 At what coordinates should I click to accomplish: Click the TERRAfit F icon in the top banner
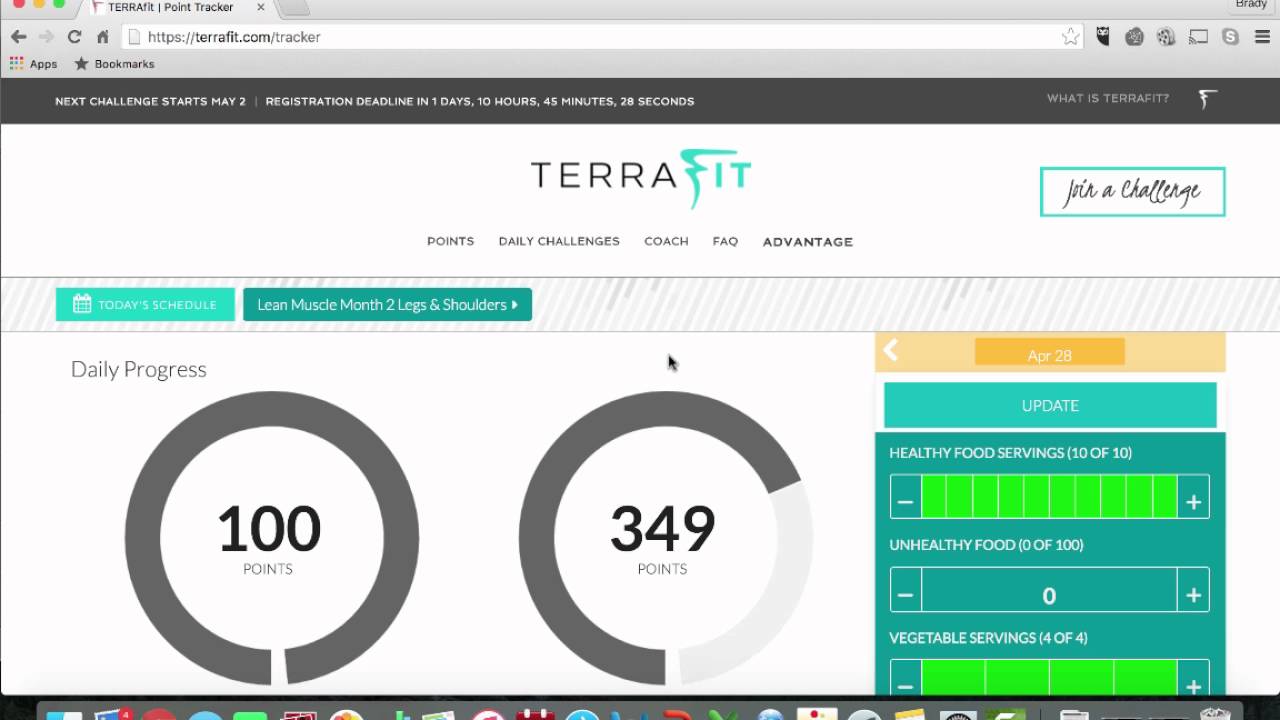click(x=1208, y=99)
